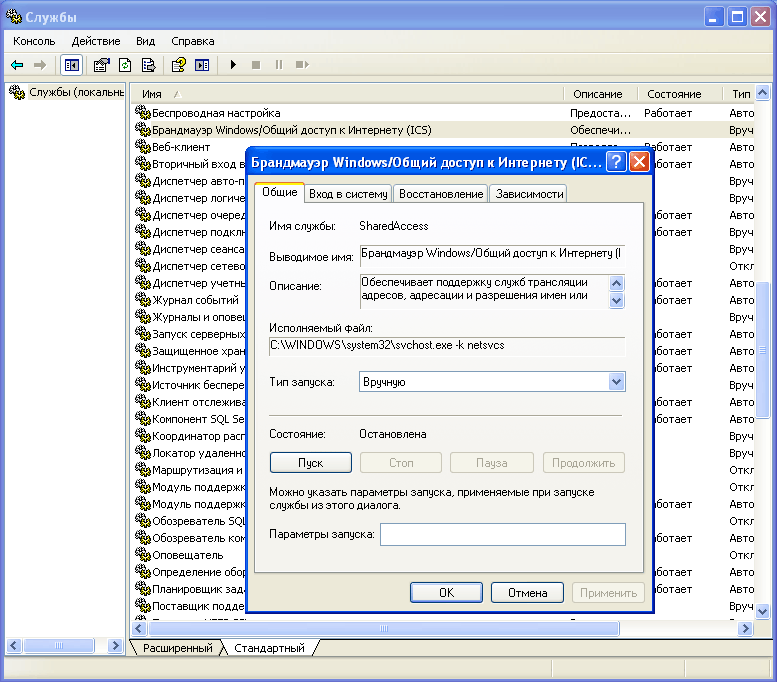Click the Pause service toolbar icon
The width and height of the screenshot is (777, 682).
(x=279, y=65)
